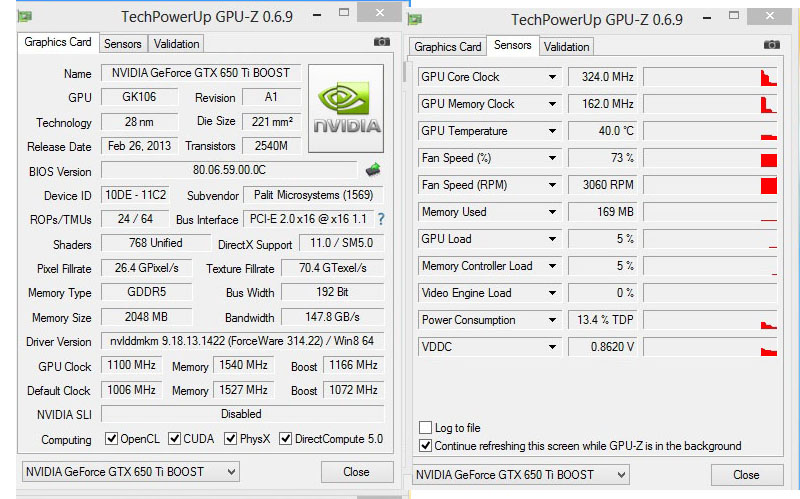Open the Power Consumption sensor dropdown

point(552,320)
